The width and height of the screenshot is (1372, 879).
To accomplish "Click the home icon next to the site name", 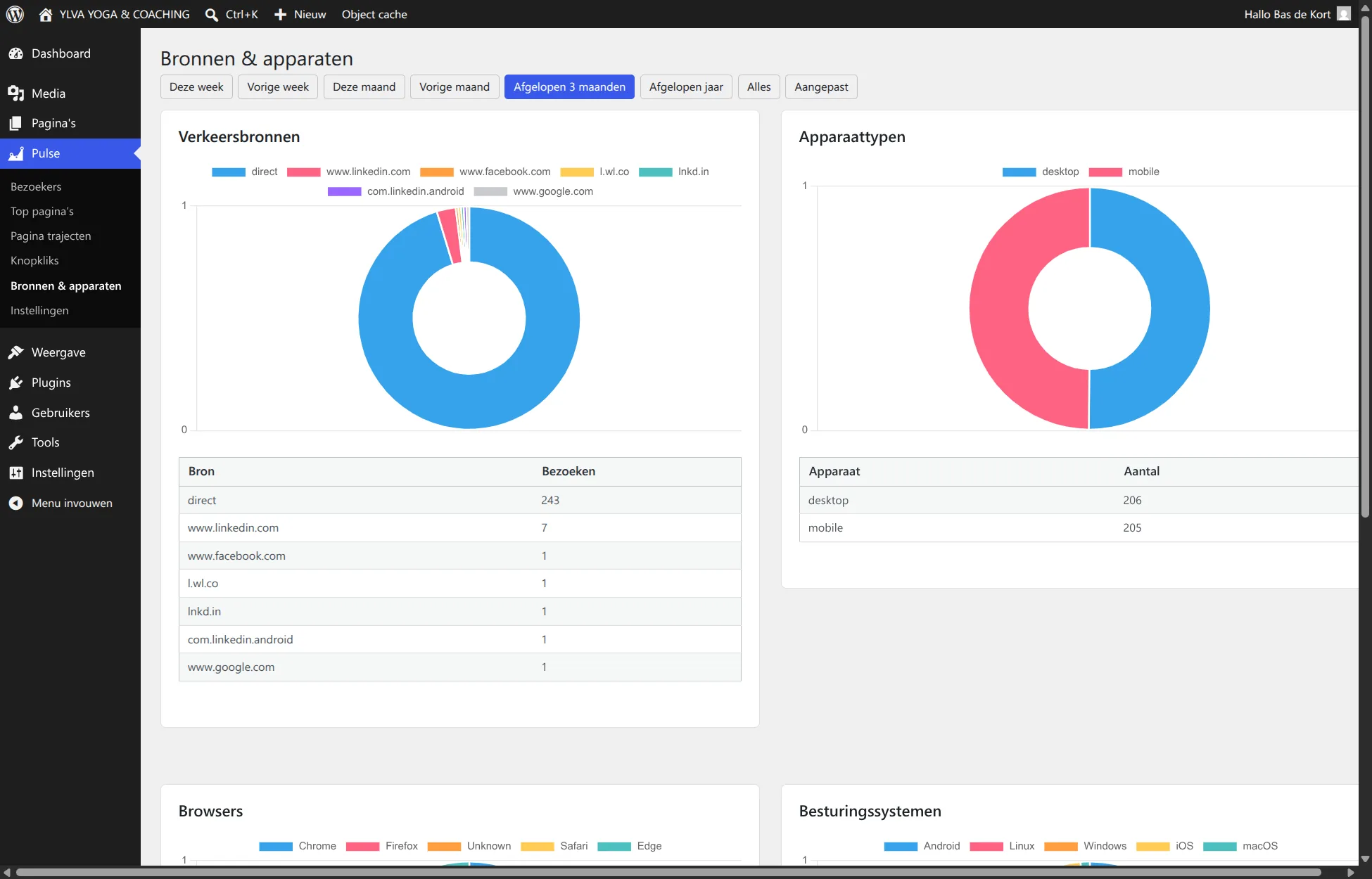I will click(x=46, y=14).
